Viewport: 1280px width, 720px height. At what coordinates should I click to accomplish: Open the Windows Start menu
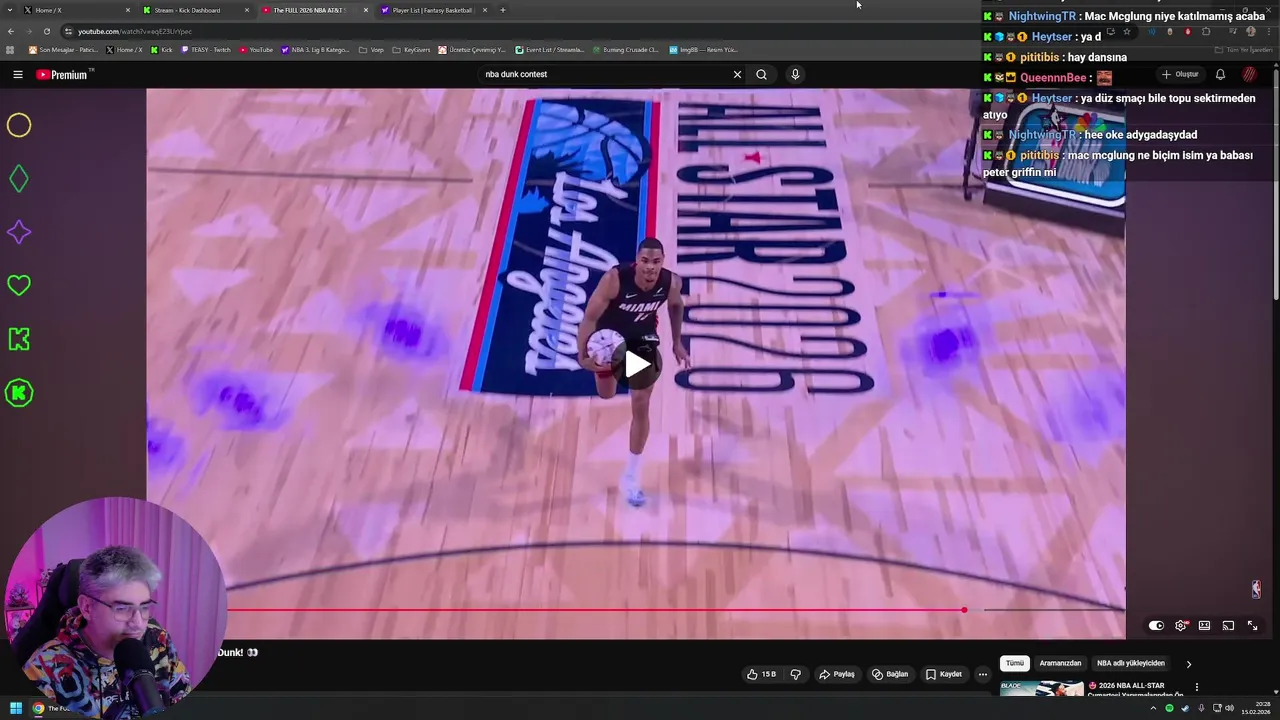(x=16, y=708)
